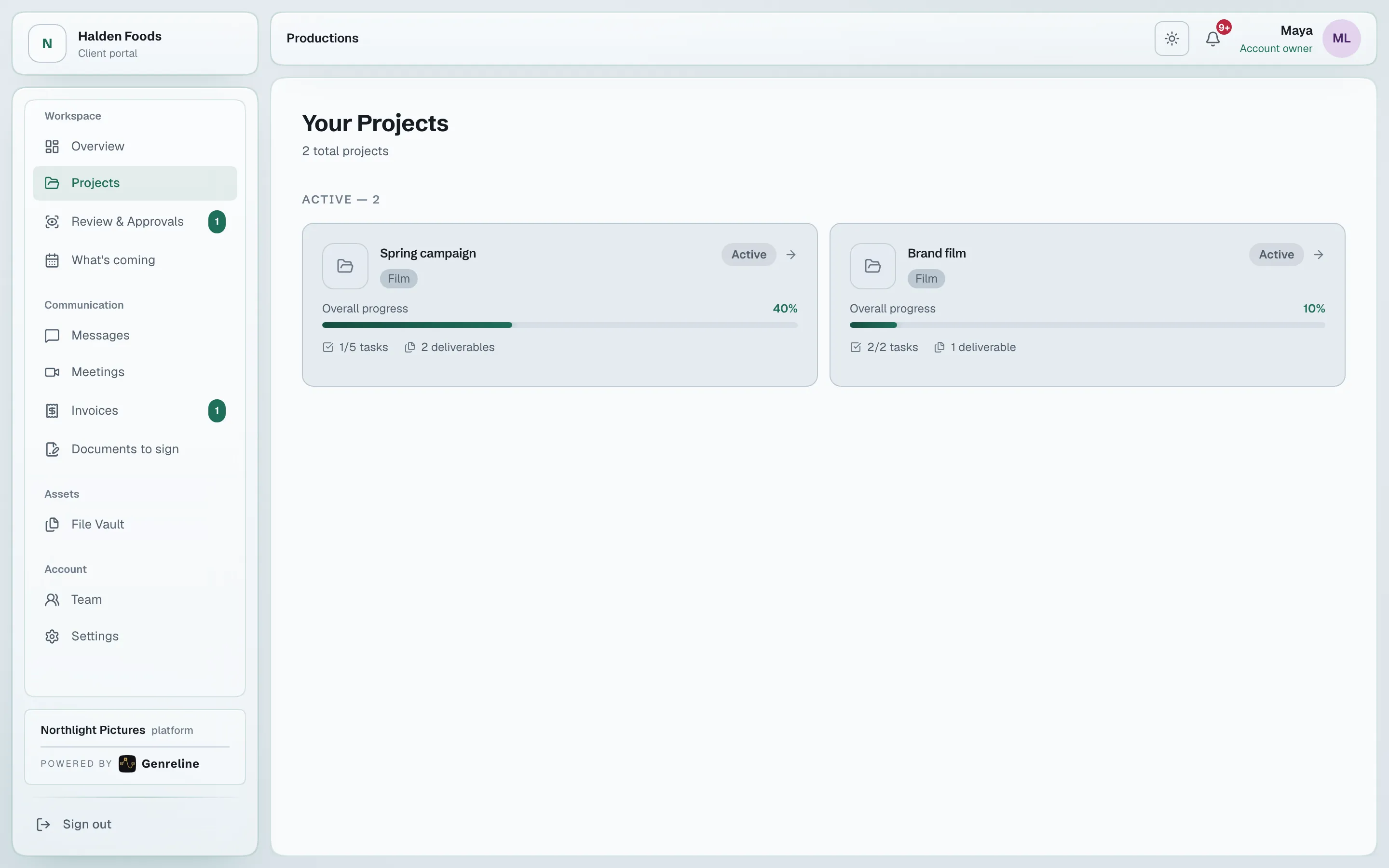This screenshot has width=1389, height=868.
Task: Click the Brand film project title
Action: 936,253
